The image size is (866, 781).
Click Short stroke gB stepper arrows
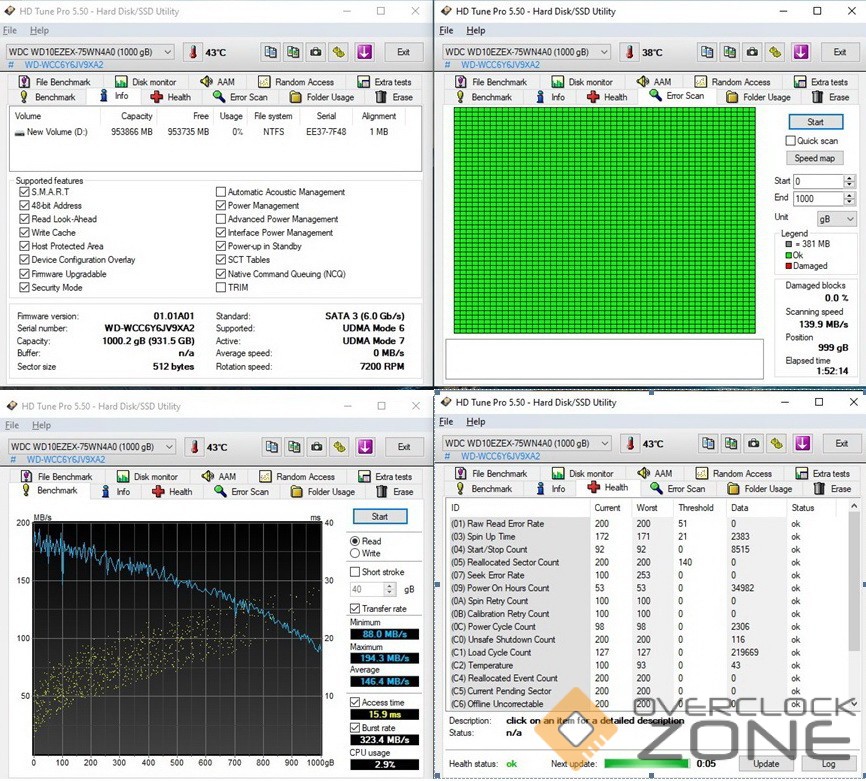click(390, 589)
